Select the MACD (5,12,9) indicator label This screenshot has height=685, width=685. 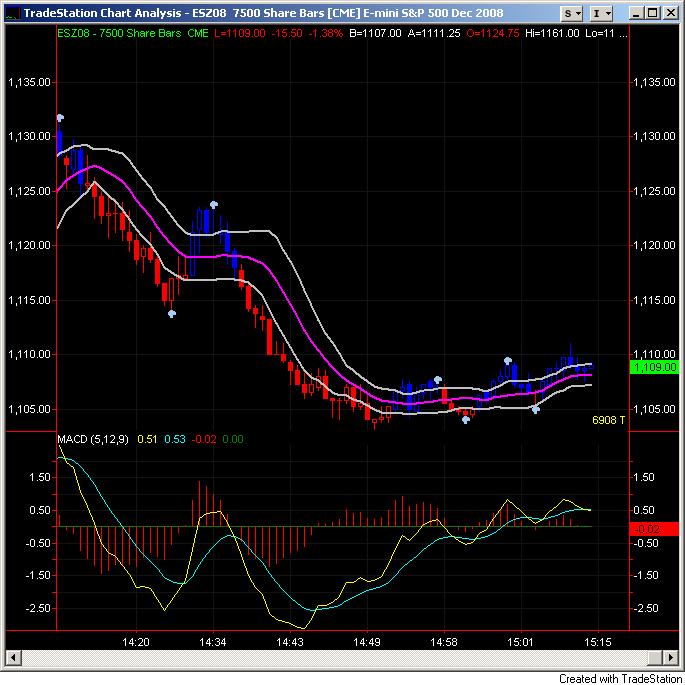tap(93, 439)
